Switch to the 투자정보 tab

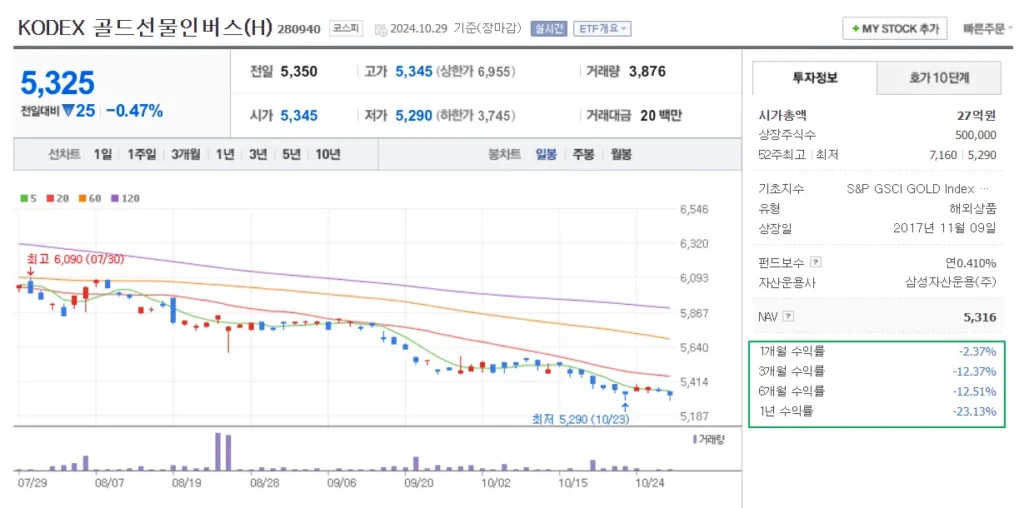814,78
